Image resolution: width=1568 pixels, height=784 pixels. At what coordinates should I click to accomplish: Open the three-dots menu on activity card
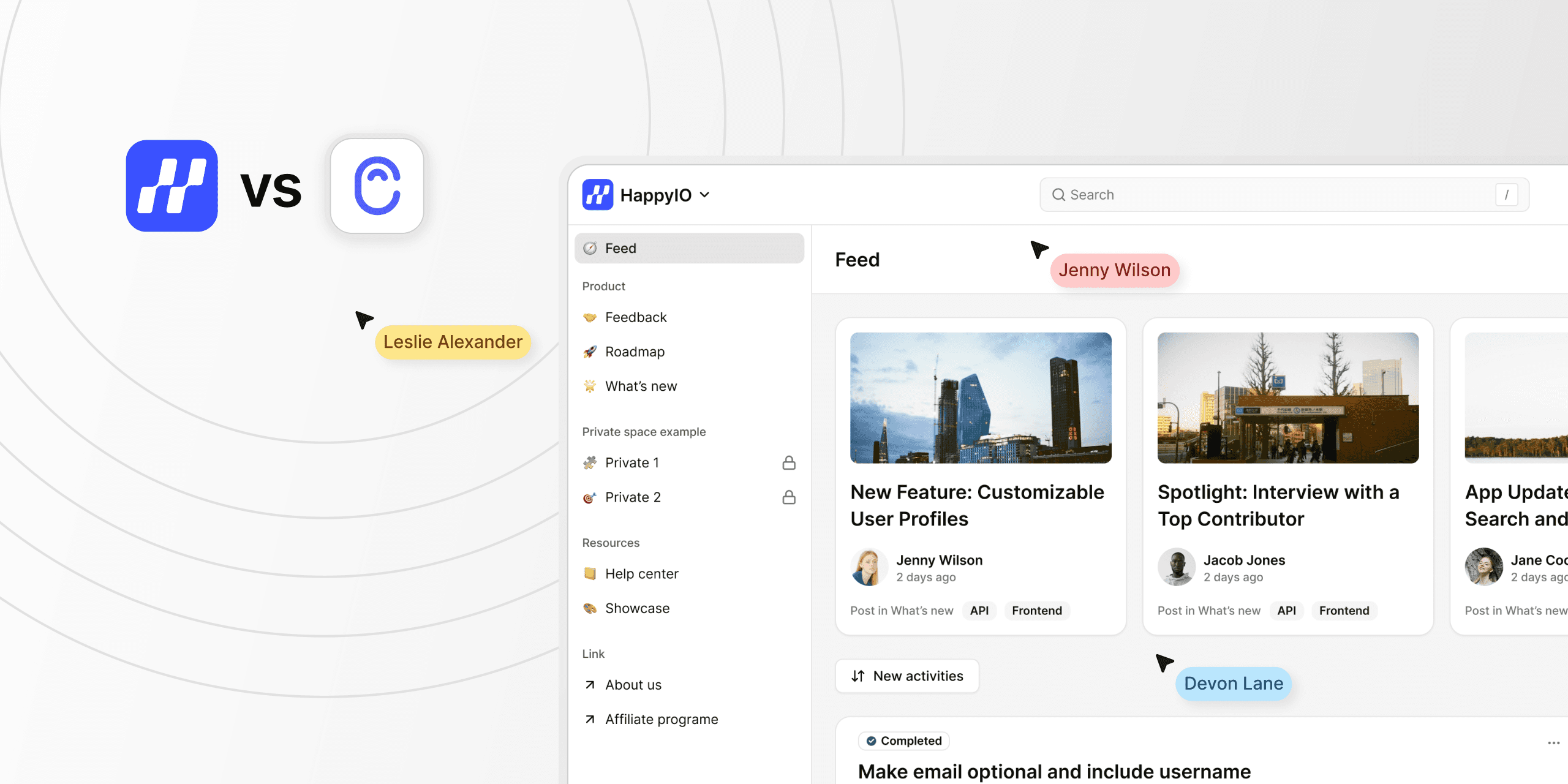tap(1553, 742)
